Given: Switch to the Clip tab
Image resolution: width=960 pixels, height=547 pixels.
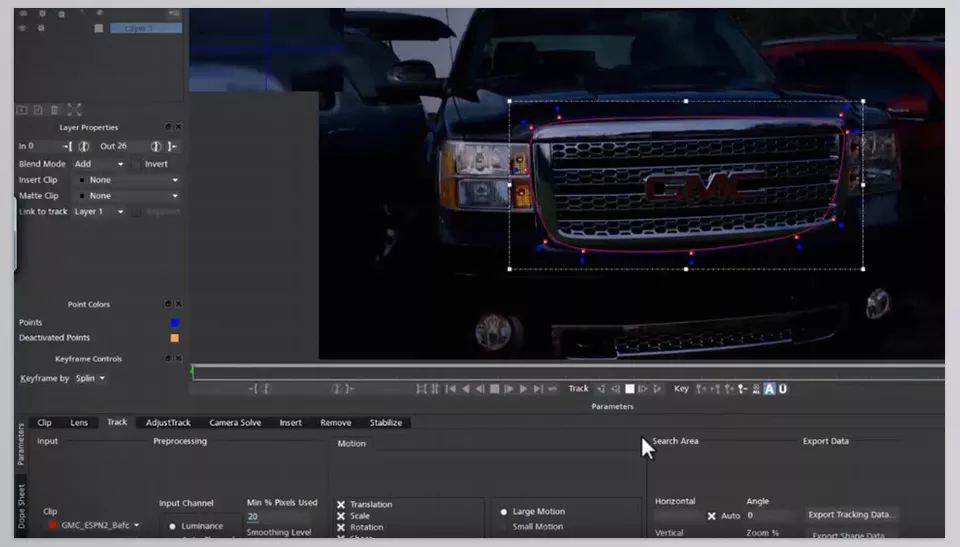Looking at the screenshot, I should (44, 423).
